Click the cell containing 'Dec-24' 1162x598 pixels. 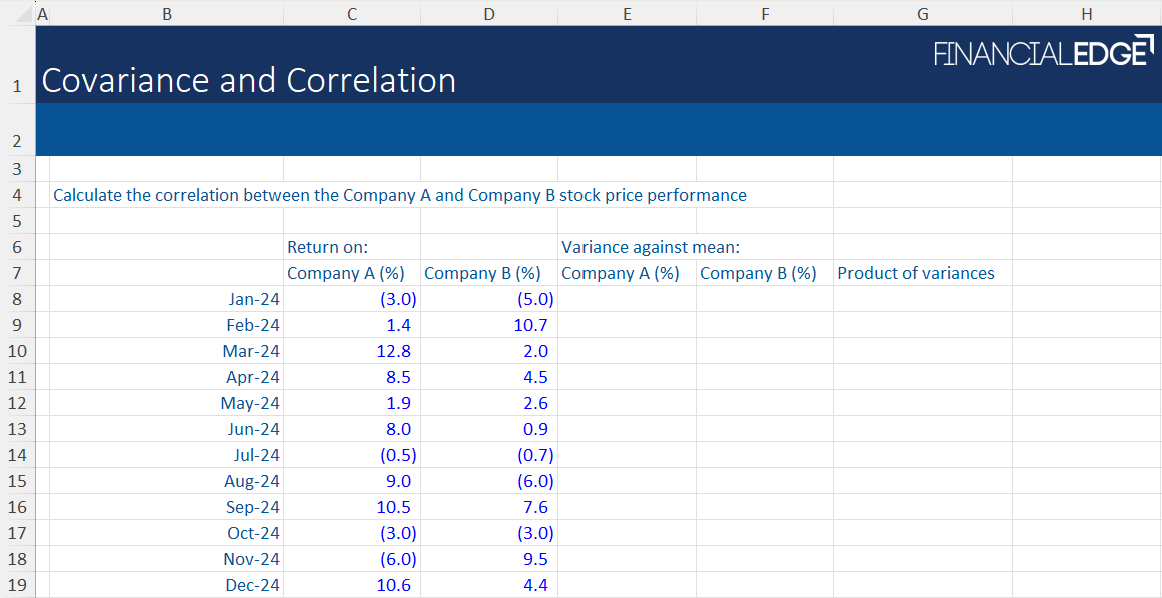(253, 585)
